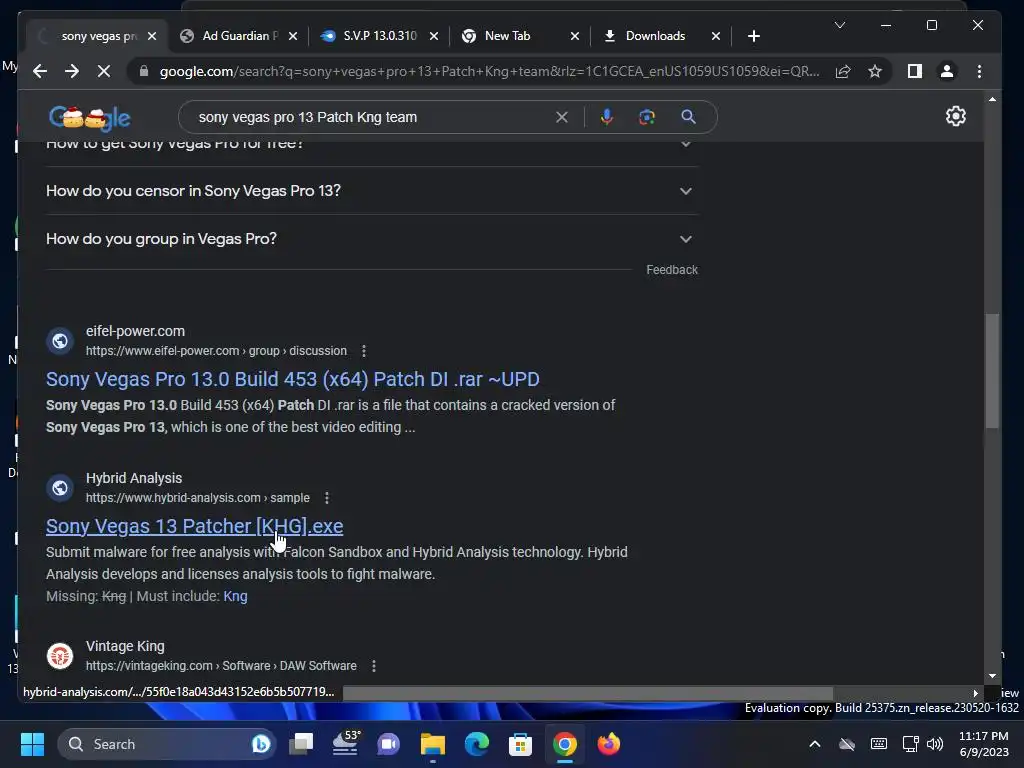
Task: Stop loading the page
Action: (104, 71)
